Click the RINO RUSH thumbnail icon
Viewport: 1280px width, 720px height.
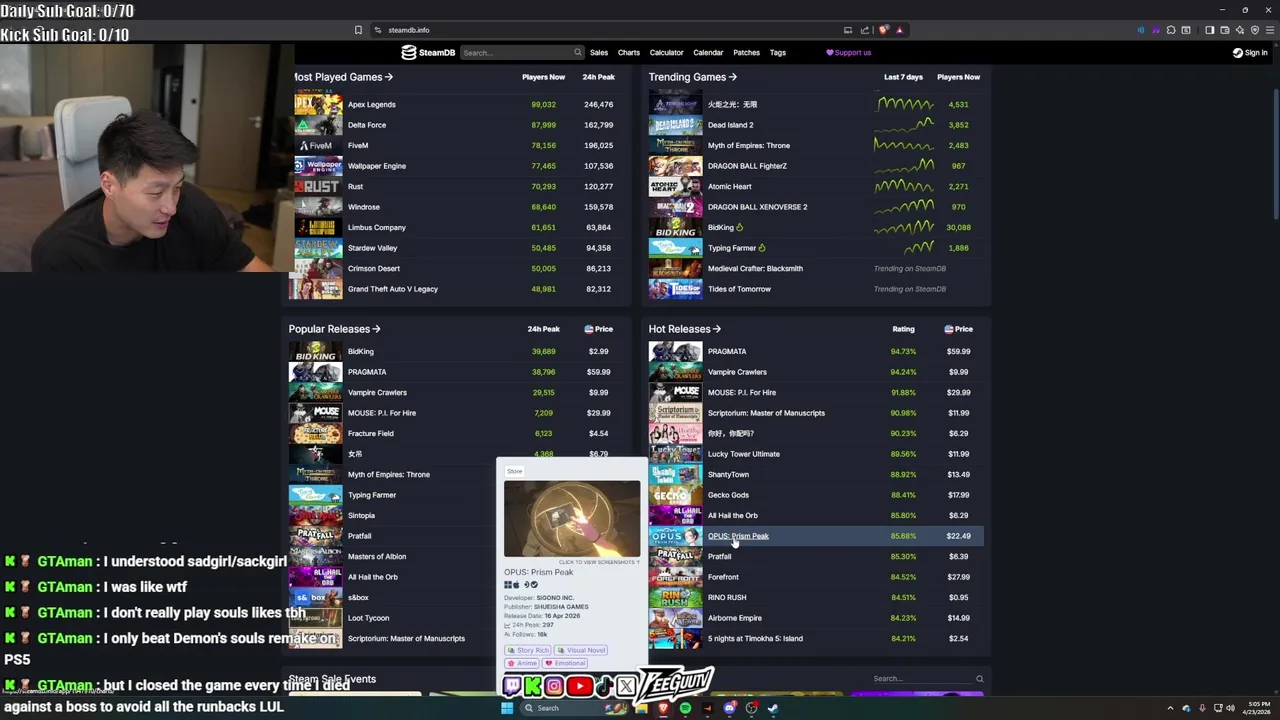(x=675, y=597)
